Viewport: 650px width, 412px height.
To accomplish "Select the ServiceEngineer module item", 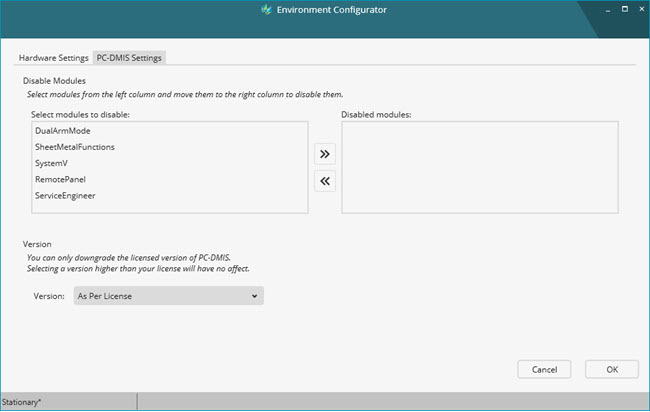I will pyautogui.click(x=65, y=195).
